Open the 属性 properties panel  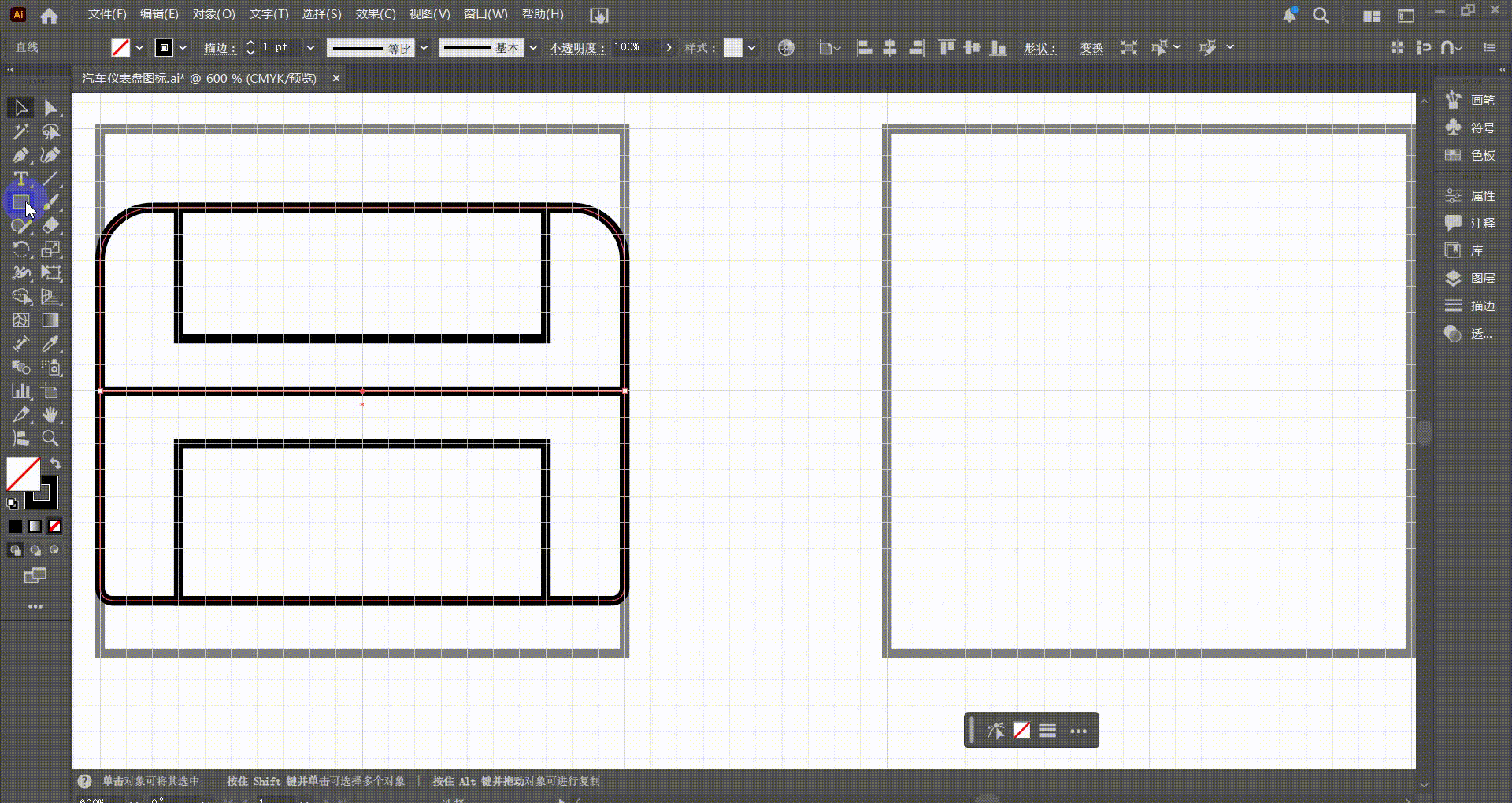coord(1470,195)
